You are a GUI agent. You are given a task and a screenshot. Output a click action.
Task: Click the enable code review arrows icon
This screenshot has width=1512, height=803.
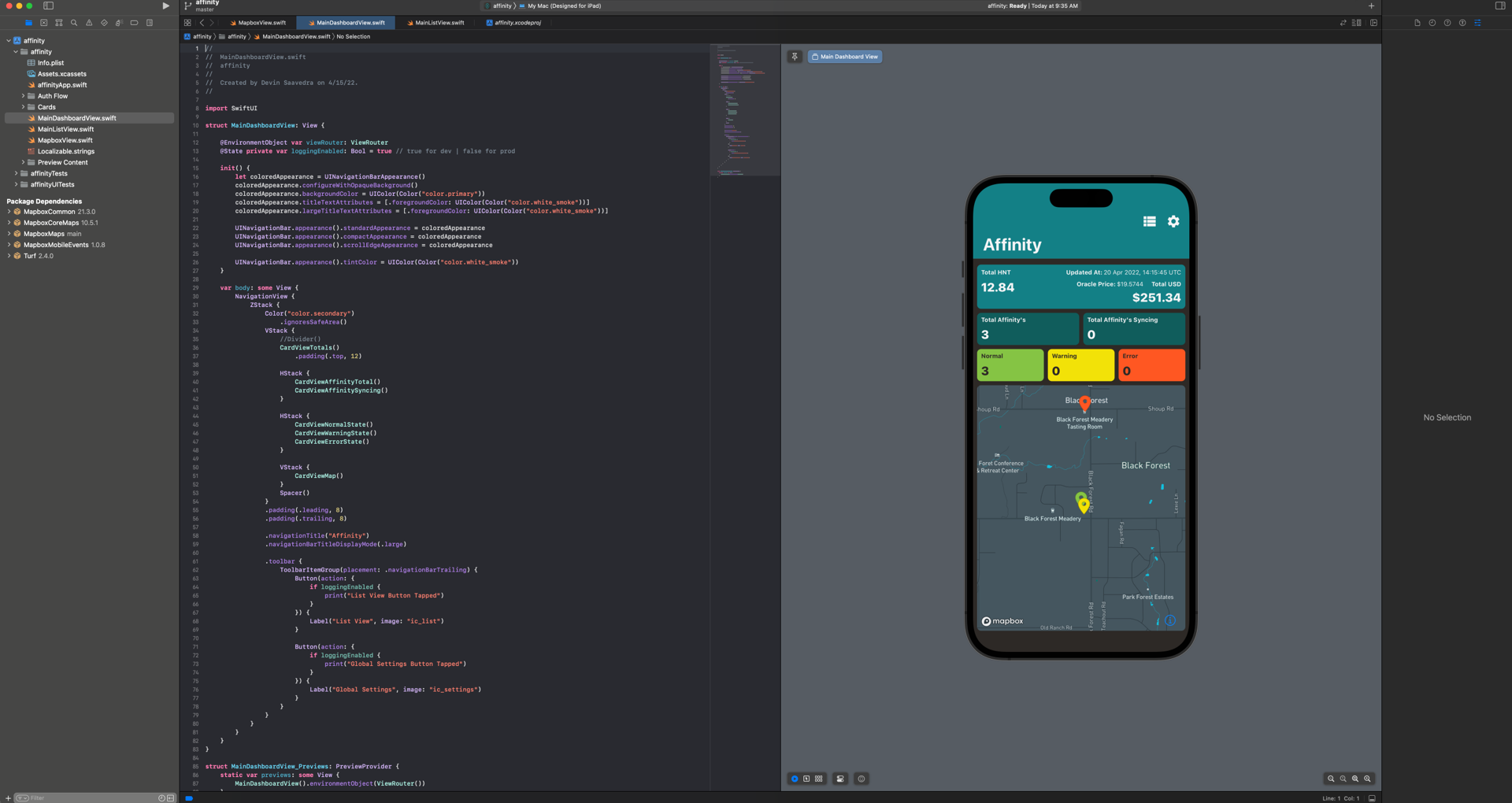(1343, 23)
